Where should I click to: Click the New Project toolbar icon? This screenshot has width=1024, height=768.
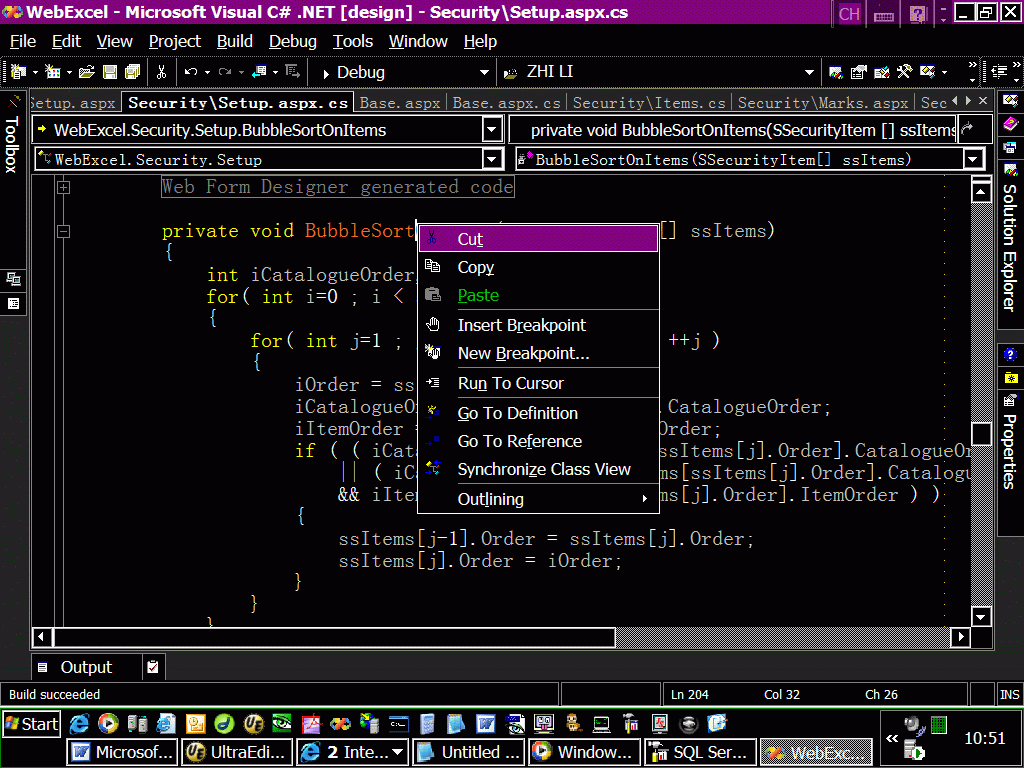(x=19, y=72)
